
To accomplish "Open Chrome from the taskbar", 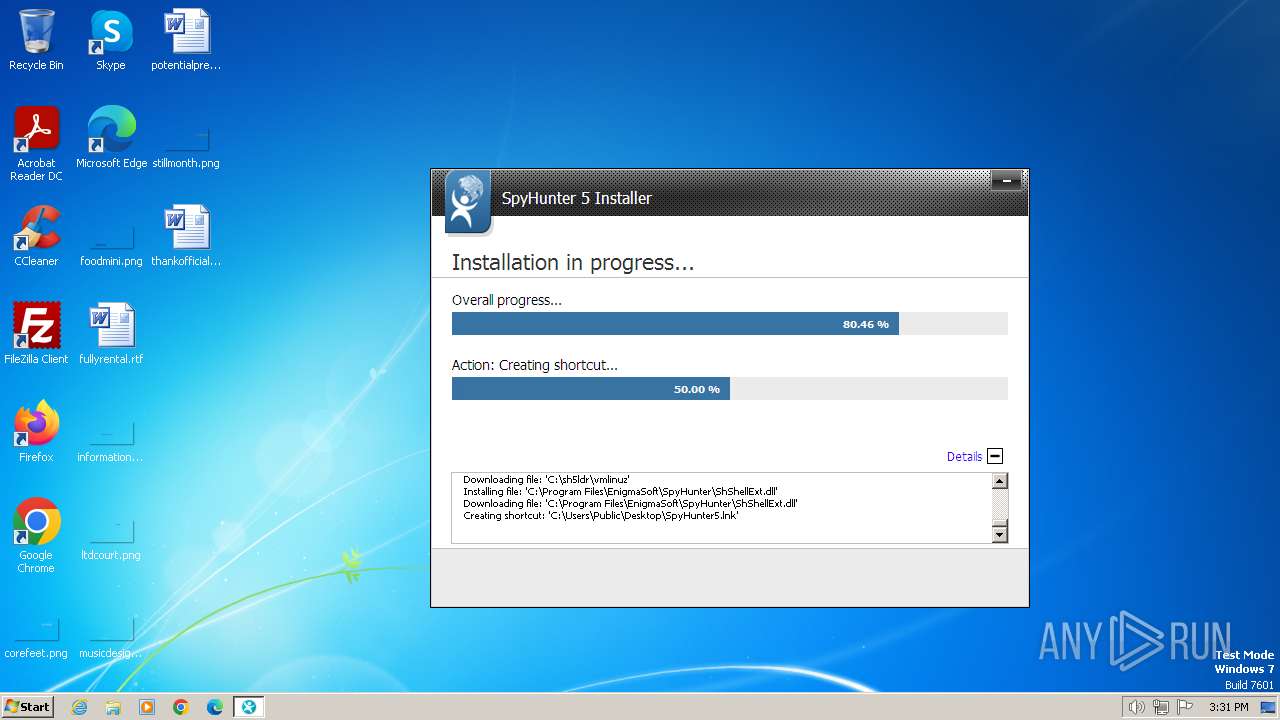I will click(x=181, y=707).
